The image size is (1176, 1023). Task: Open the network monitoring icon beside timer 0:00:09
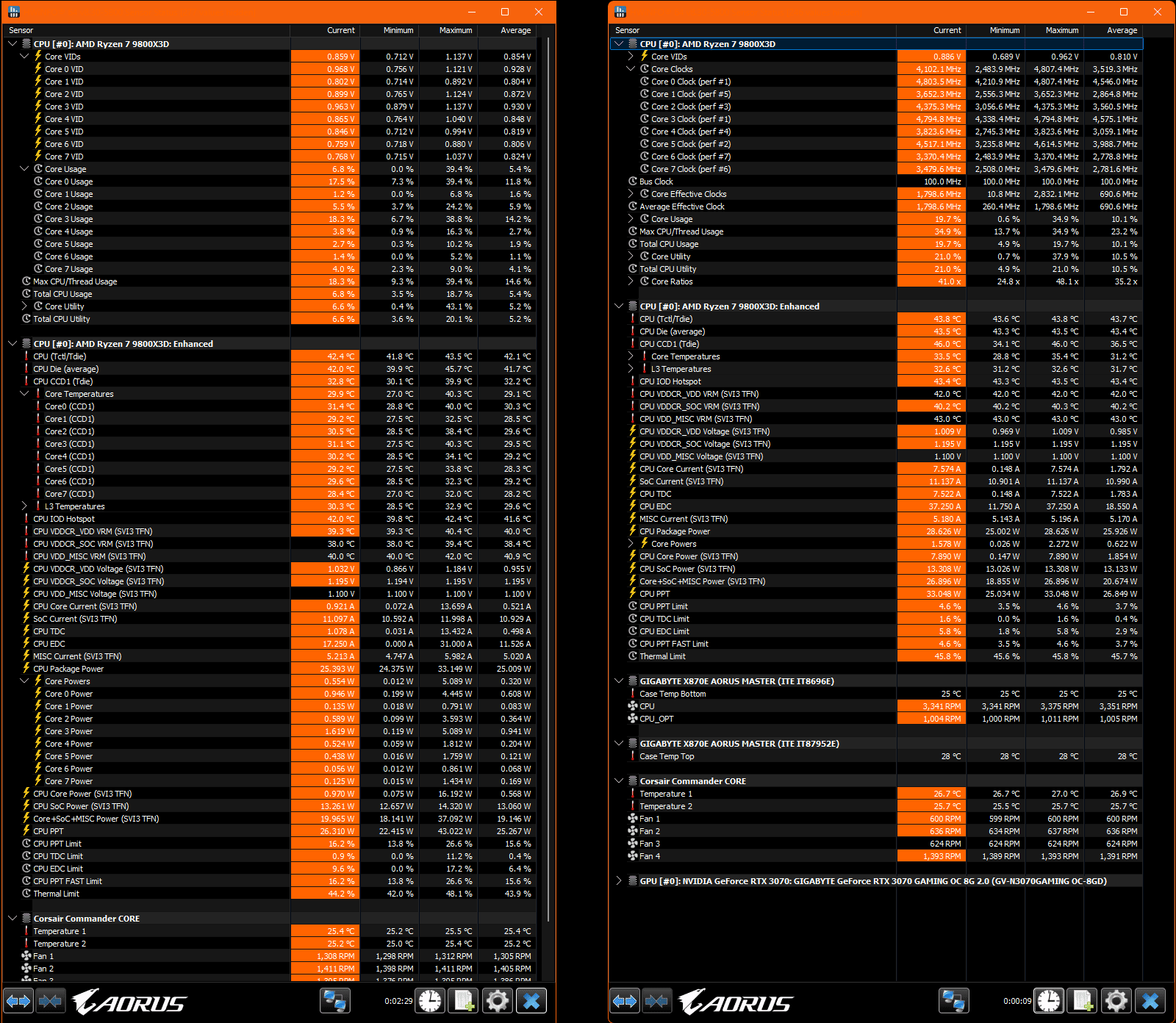954,1001
